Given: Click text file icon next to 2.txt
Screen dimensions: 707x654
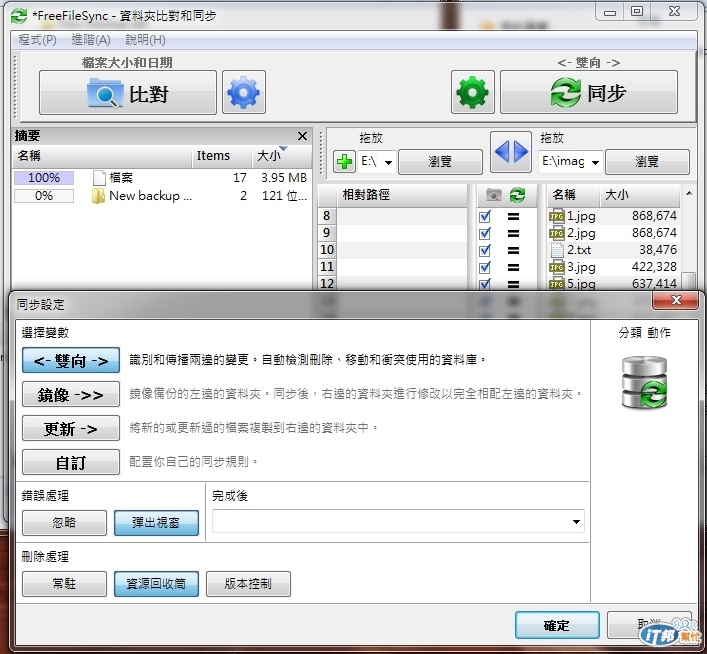Looking at the screenshot, I should coord(557,250).
